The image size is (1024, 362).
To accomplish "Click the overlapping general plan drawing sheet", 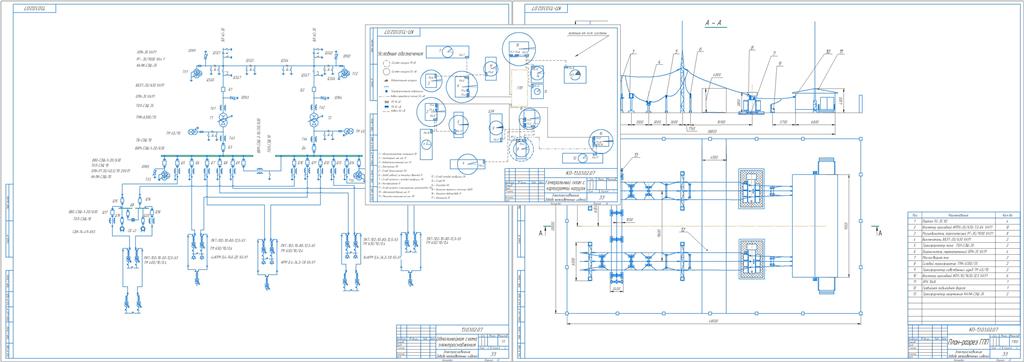I will point(493,115).
